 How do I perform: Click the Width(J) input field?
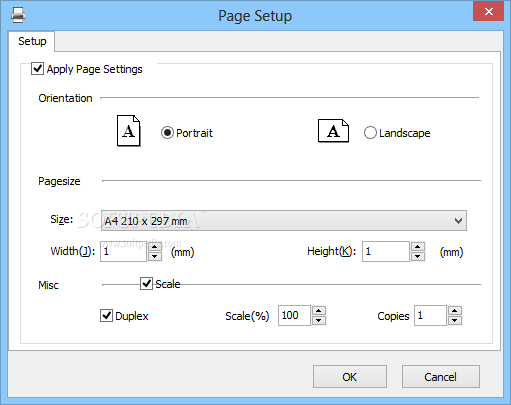[x=123, y=251]
